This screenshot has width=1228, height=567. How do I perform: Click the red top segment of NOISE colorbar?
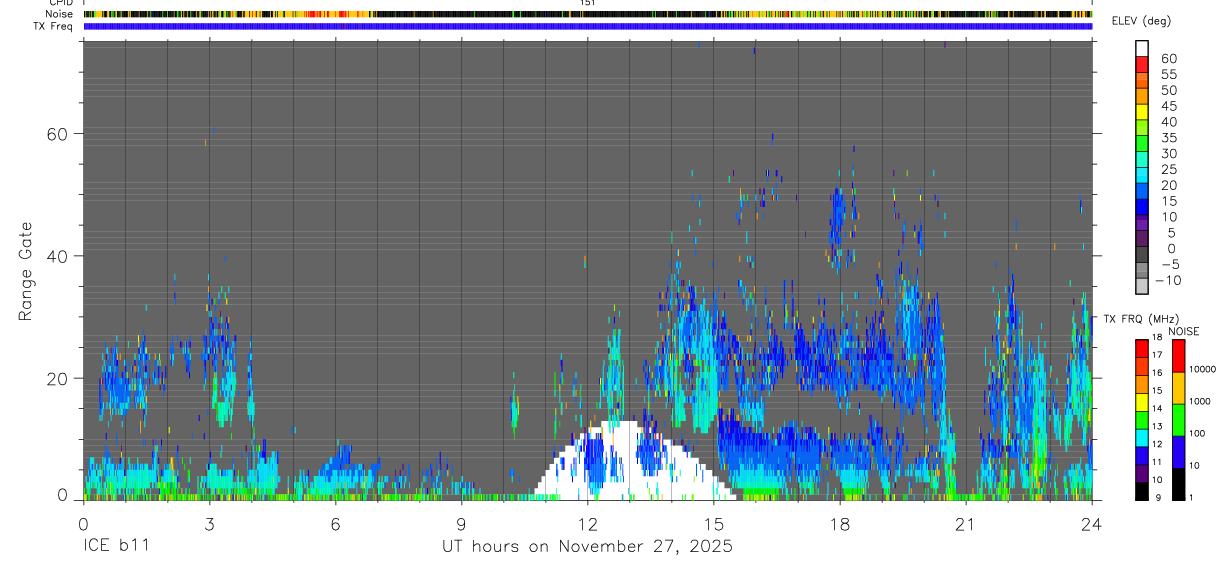[x=1179, y=356]
